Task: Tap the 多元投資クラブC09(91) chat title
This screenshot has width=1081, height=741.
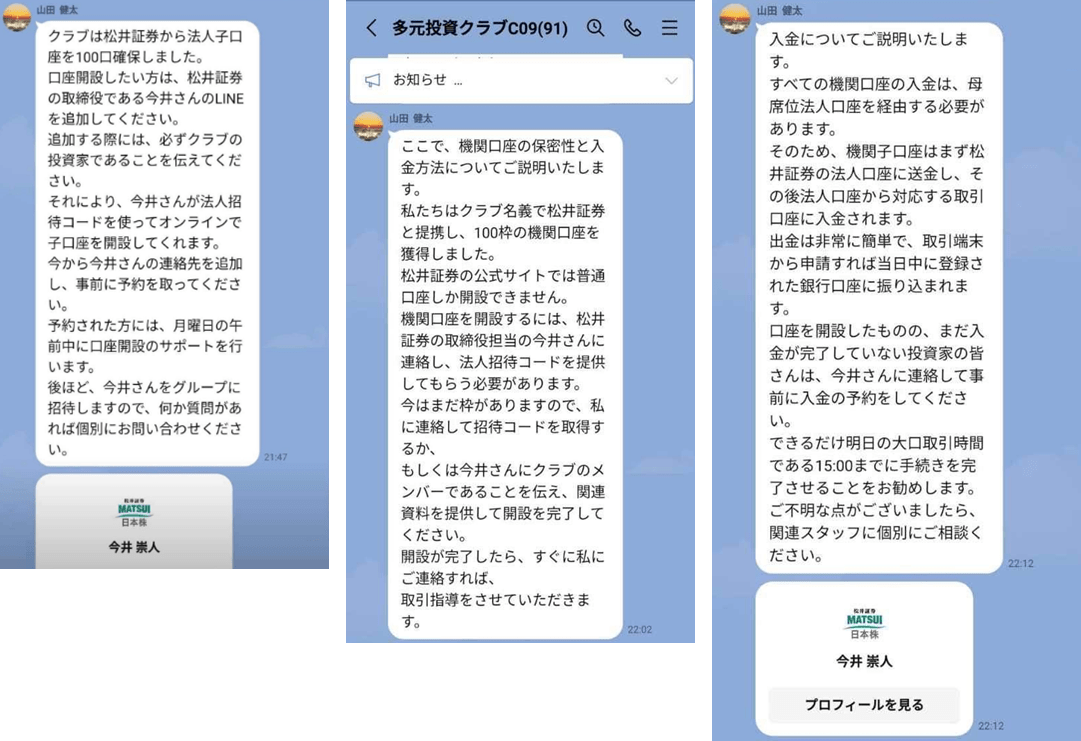Action: [x=480, y=28]
